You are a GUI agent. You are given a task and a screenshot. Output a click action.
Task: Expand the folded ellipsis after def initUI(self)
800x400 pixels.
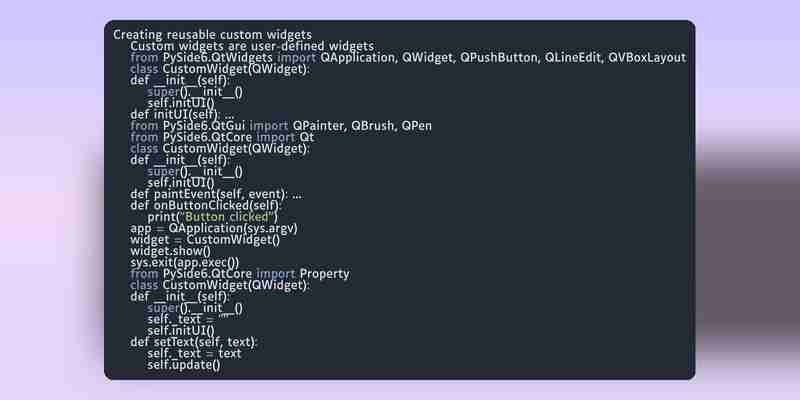[x=229, y=114]
